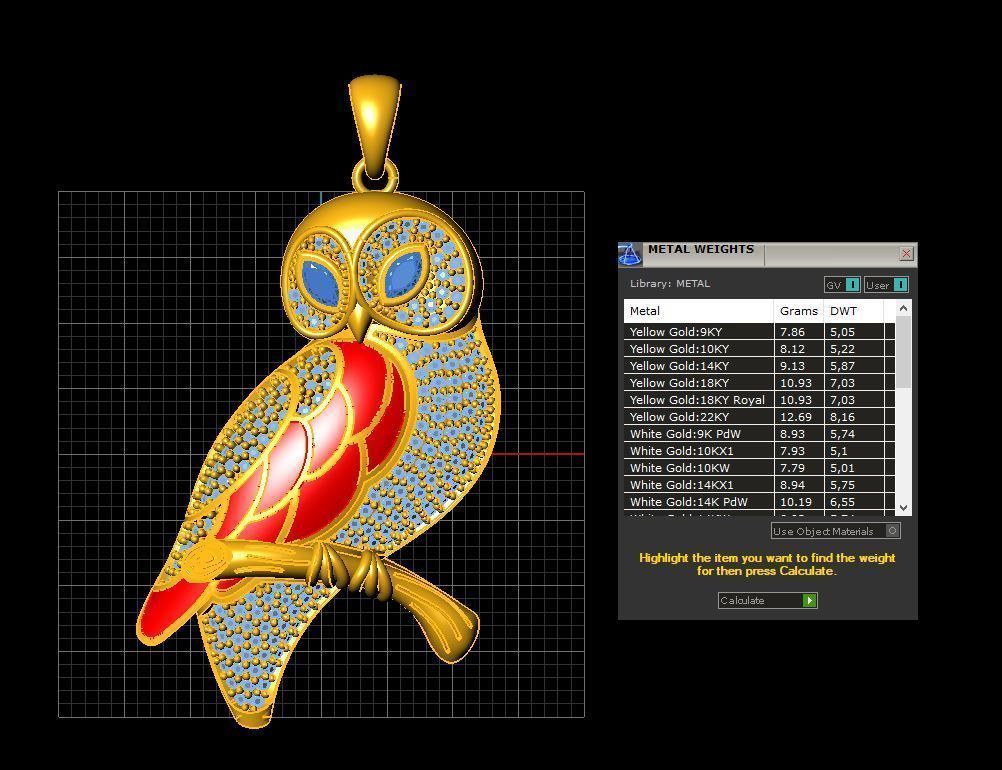The width and height of the screenshot is (1002, 770).
Task: Select the Yellow Gold:18KY Royal row
Action: pos(759,399)
